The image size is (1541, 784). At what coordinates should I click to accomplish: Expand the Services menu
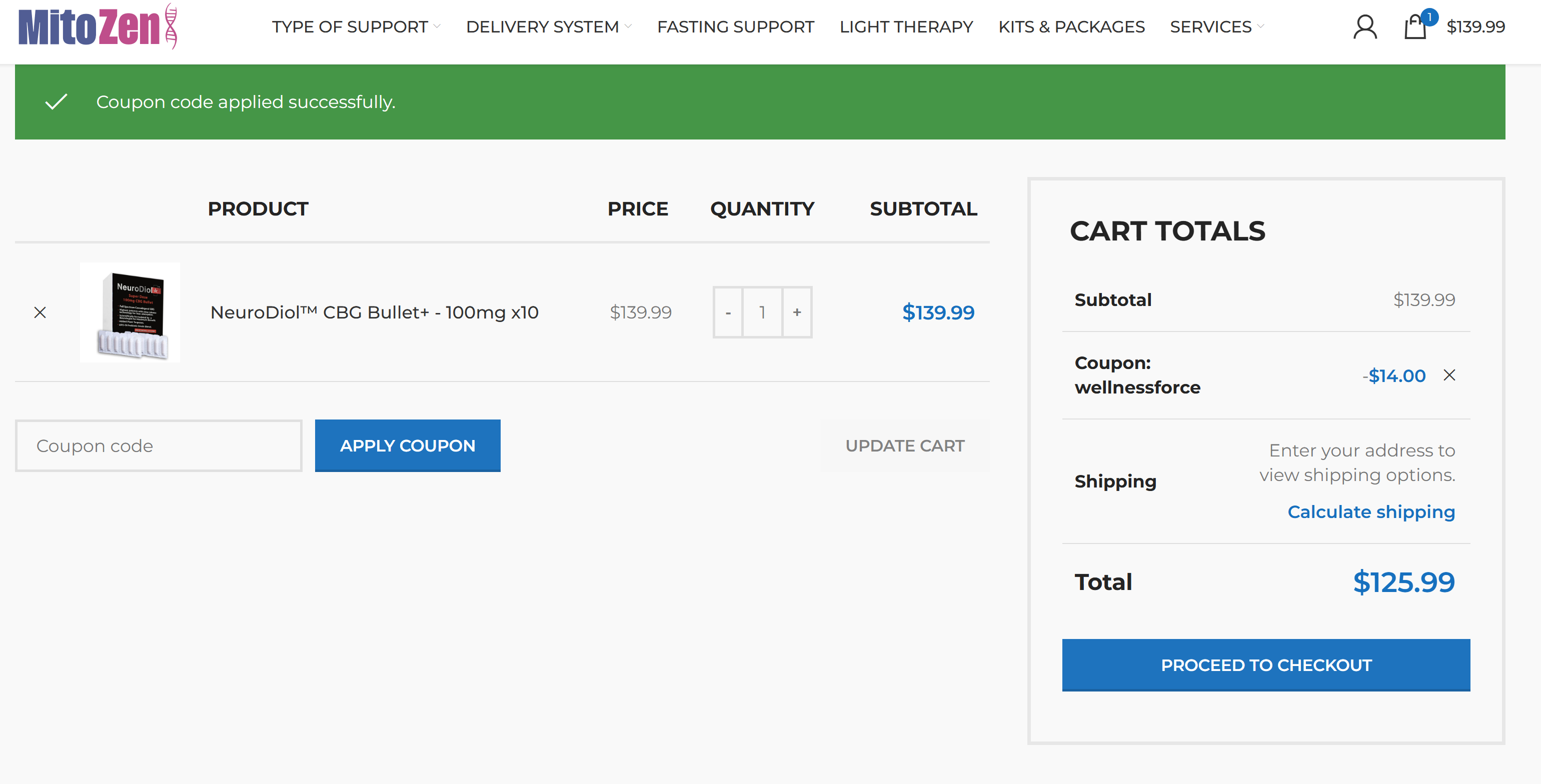point(1217,27)
